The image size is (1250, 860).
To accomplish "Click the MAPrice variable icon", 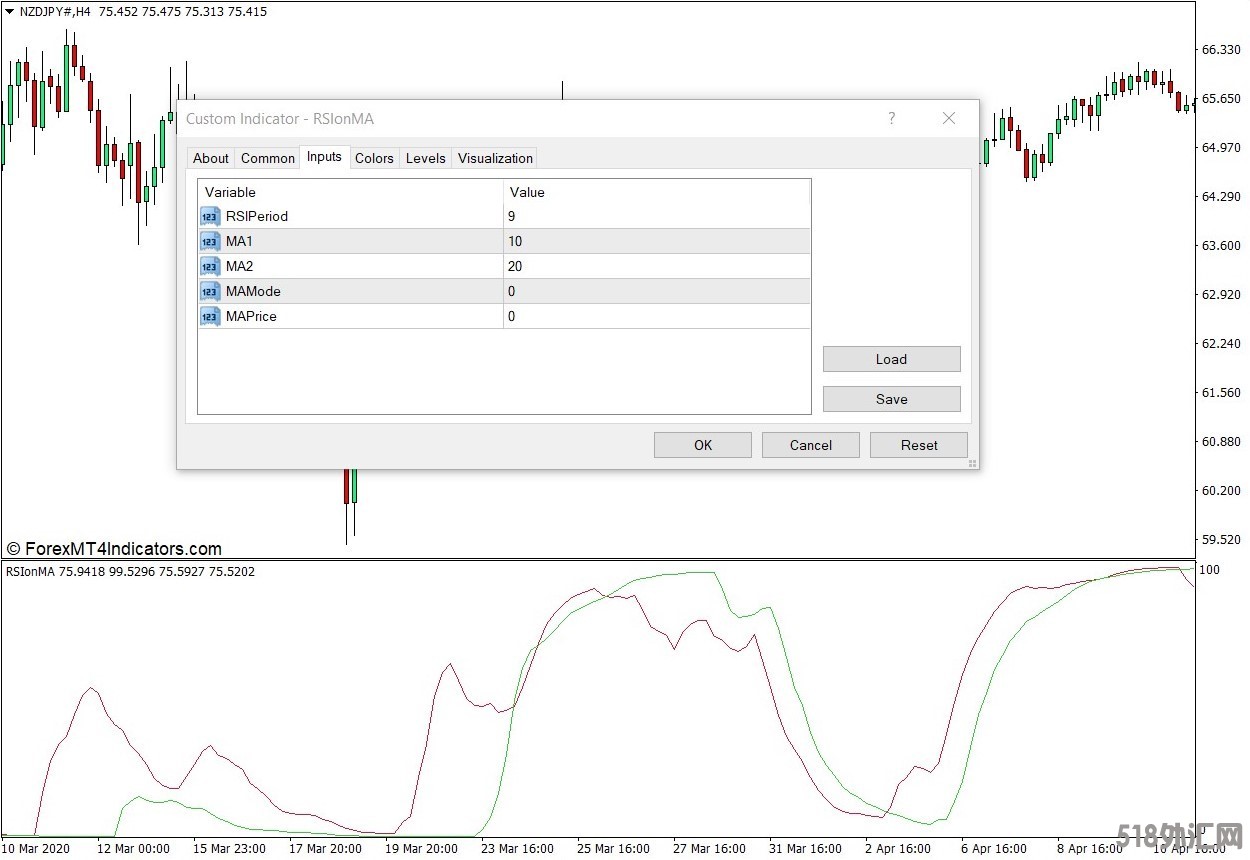I will click(210, 316).
